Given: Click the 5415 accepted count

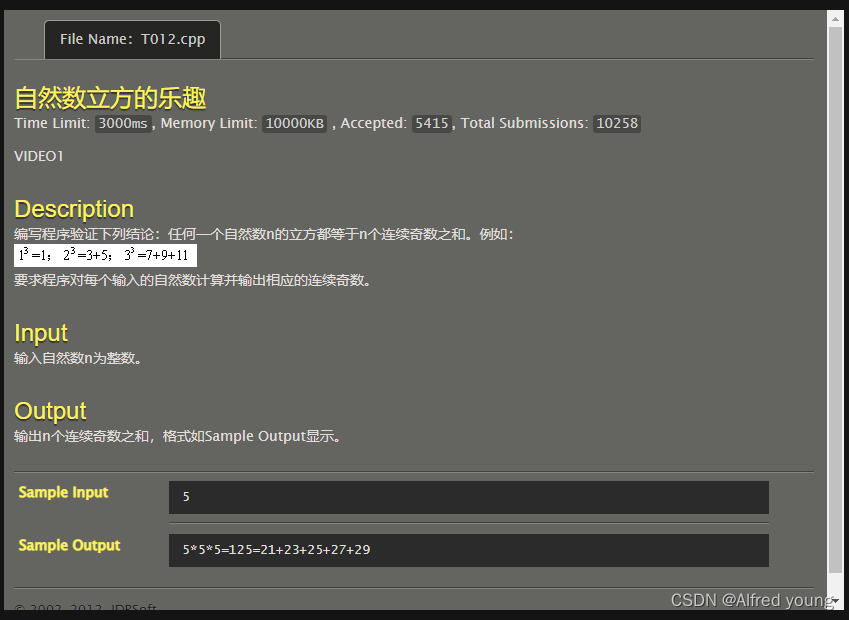Looking at the screenshot, I should (x=431, y=123).
